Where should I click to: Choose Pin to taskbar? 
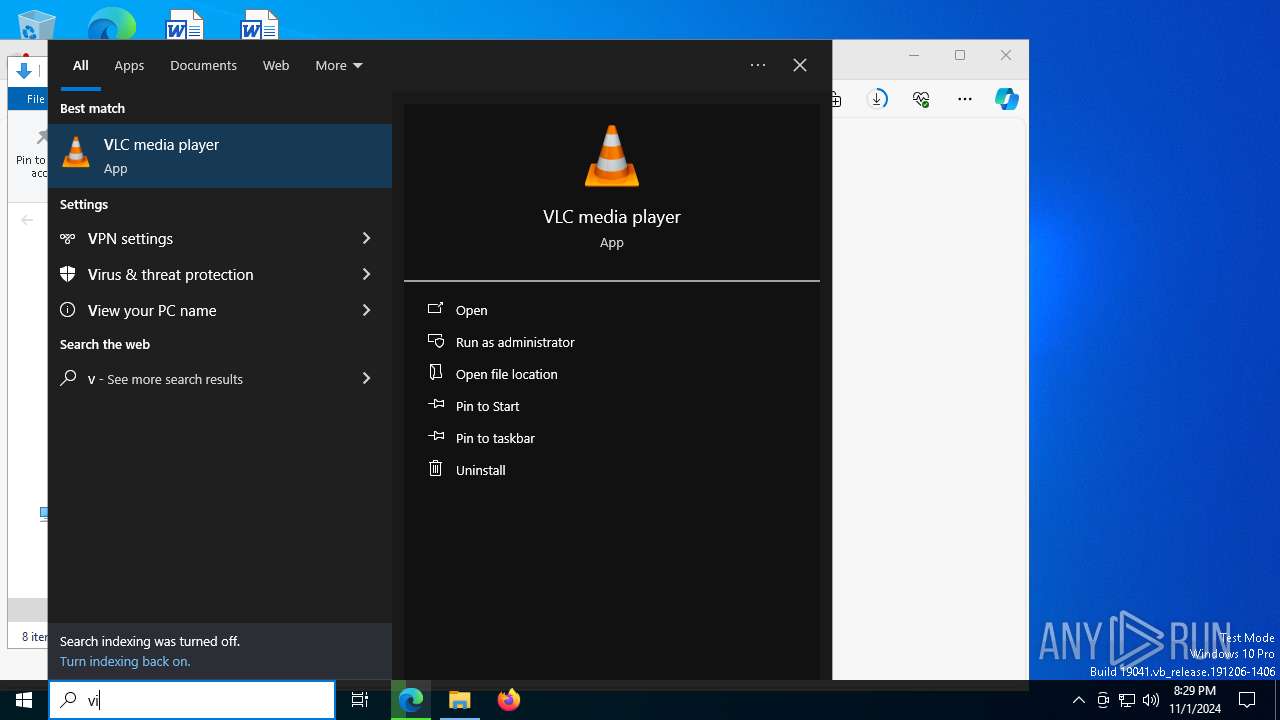[x=495, y=438]
